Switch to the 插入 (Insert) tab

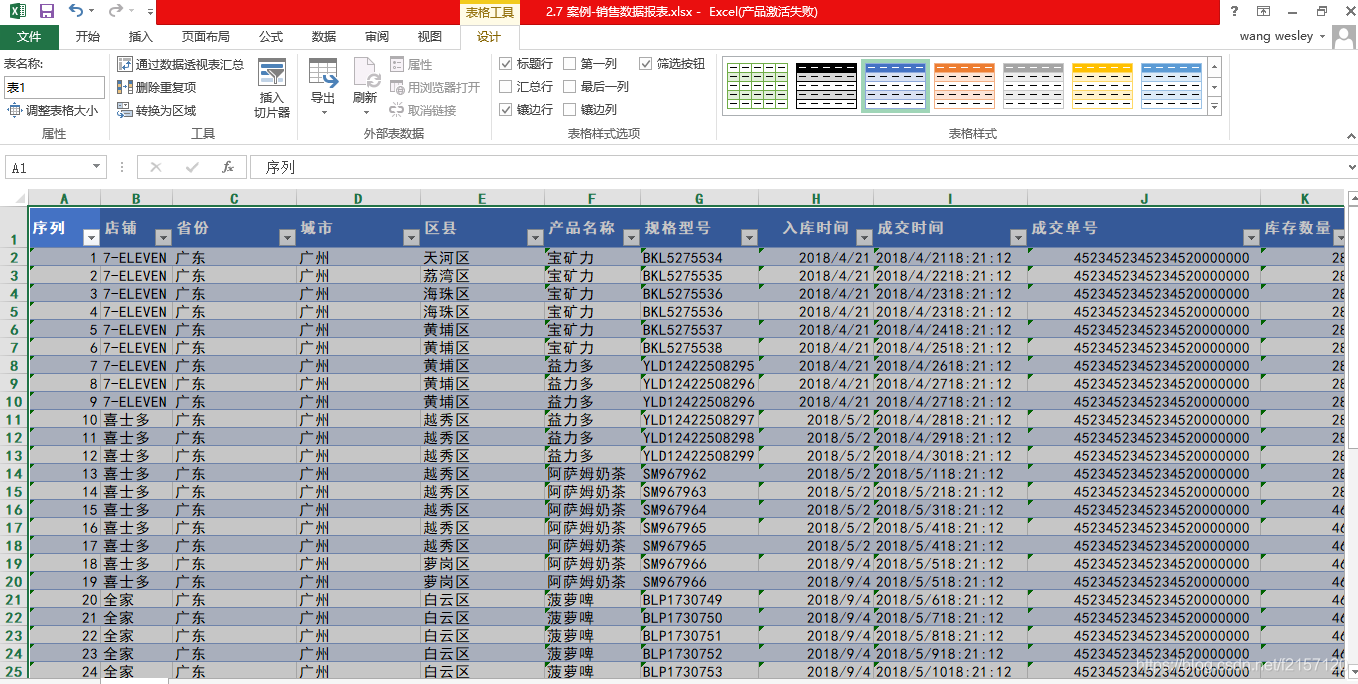tap(141, 37)
